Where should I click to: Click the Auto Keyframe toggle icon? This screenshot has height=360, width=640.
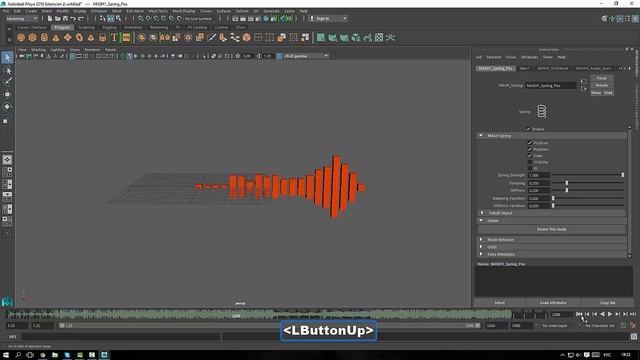pyautogui.click(x=623, y=325)
